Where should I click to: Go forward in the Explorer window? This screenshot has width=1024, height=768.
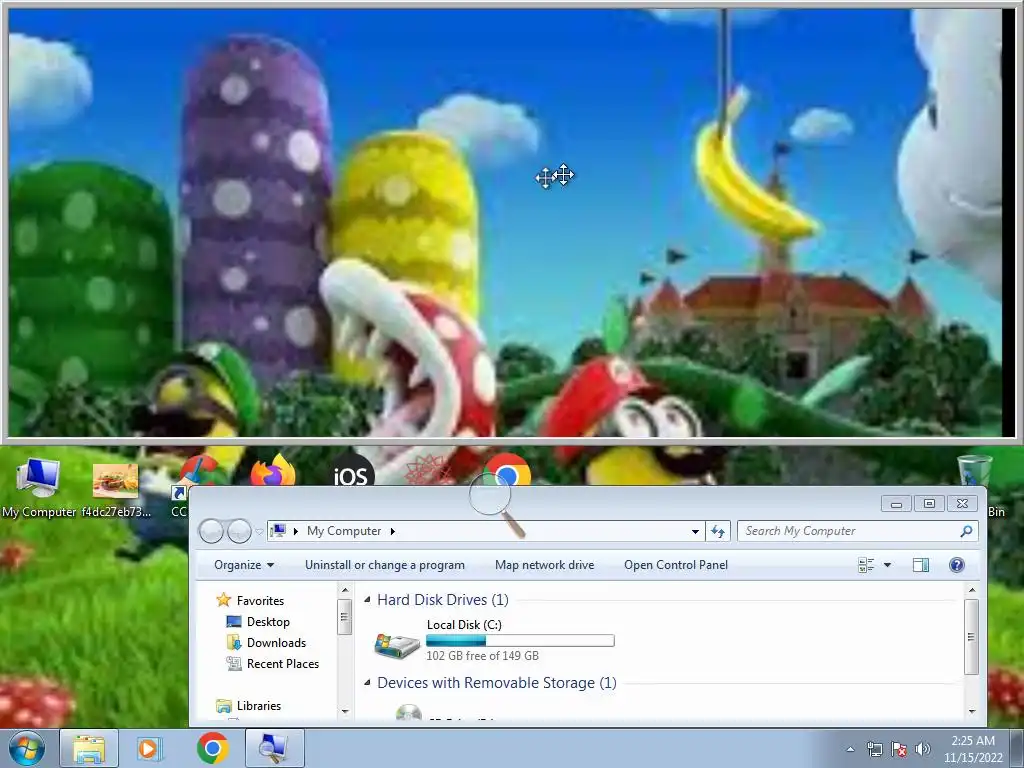239,531
